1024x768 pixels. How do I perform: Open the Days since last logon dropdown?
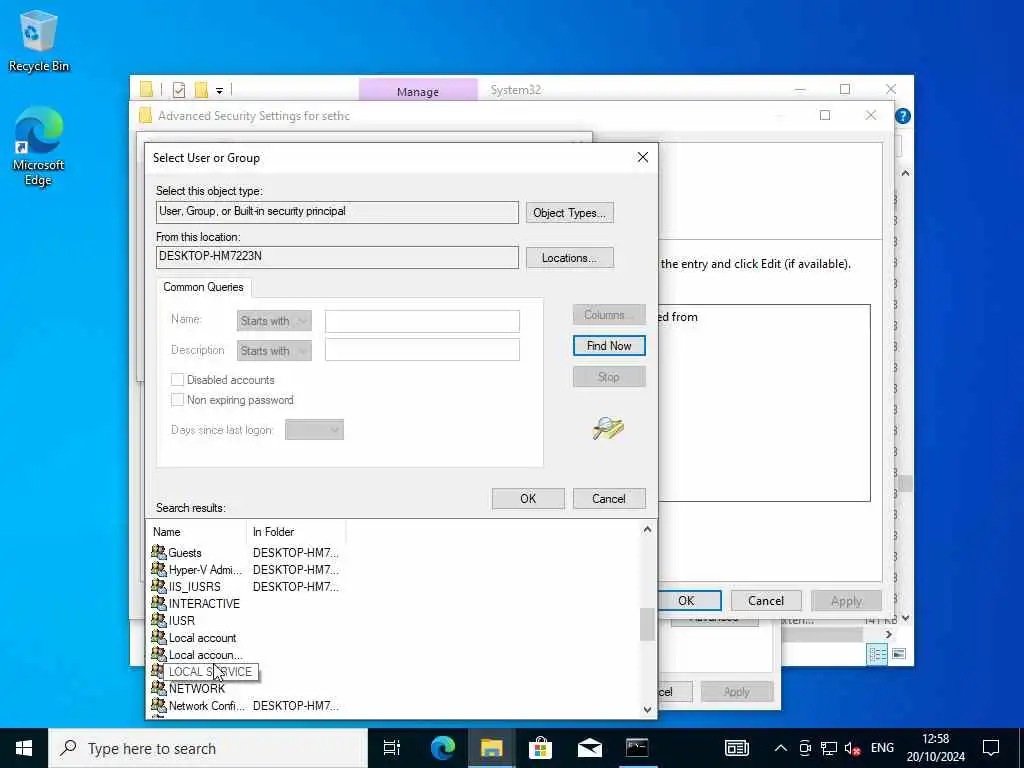314,430
